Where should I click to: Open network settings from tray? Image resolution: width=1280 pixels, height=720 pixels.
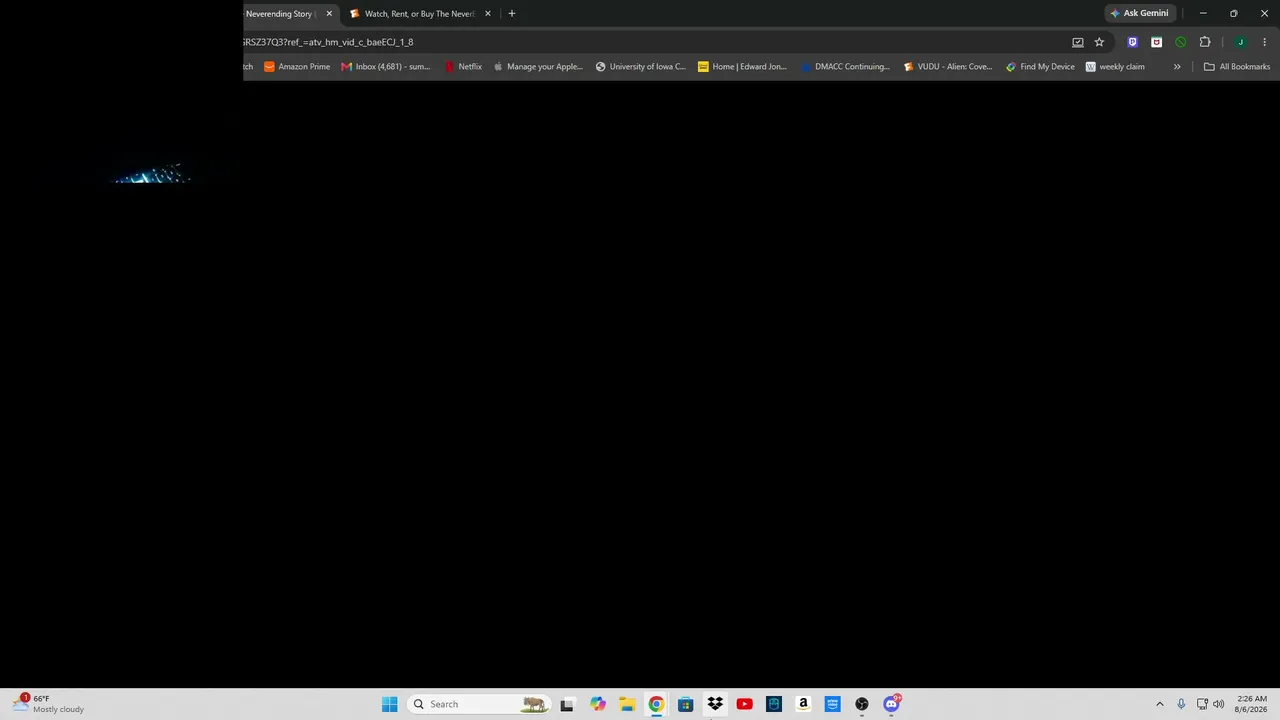[1202, 704]
